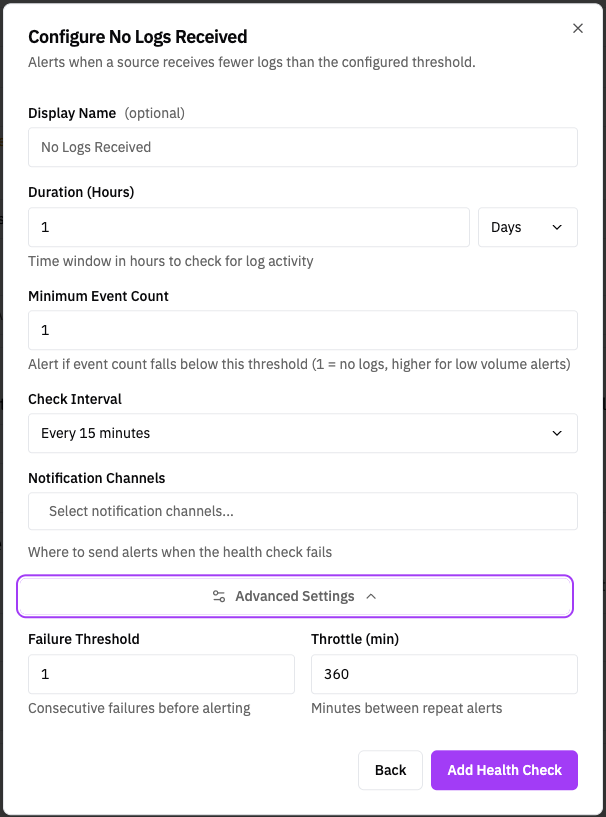Click the Configure No Logs Received title
606x817 pixels.
[137, 36]
